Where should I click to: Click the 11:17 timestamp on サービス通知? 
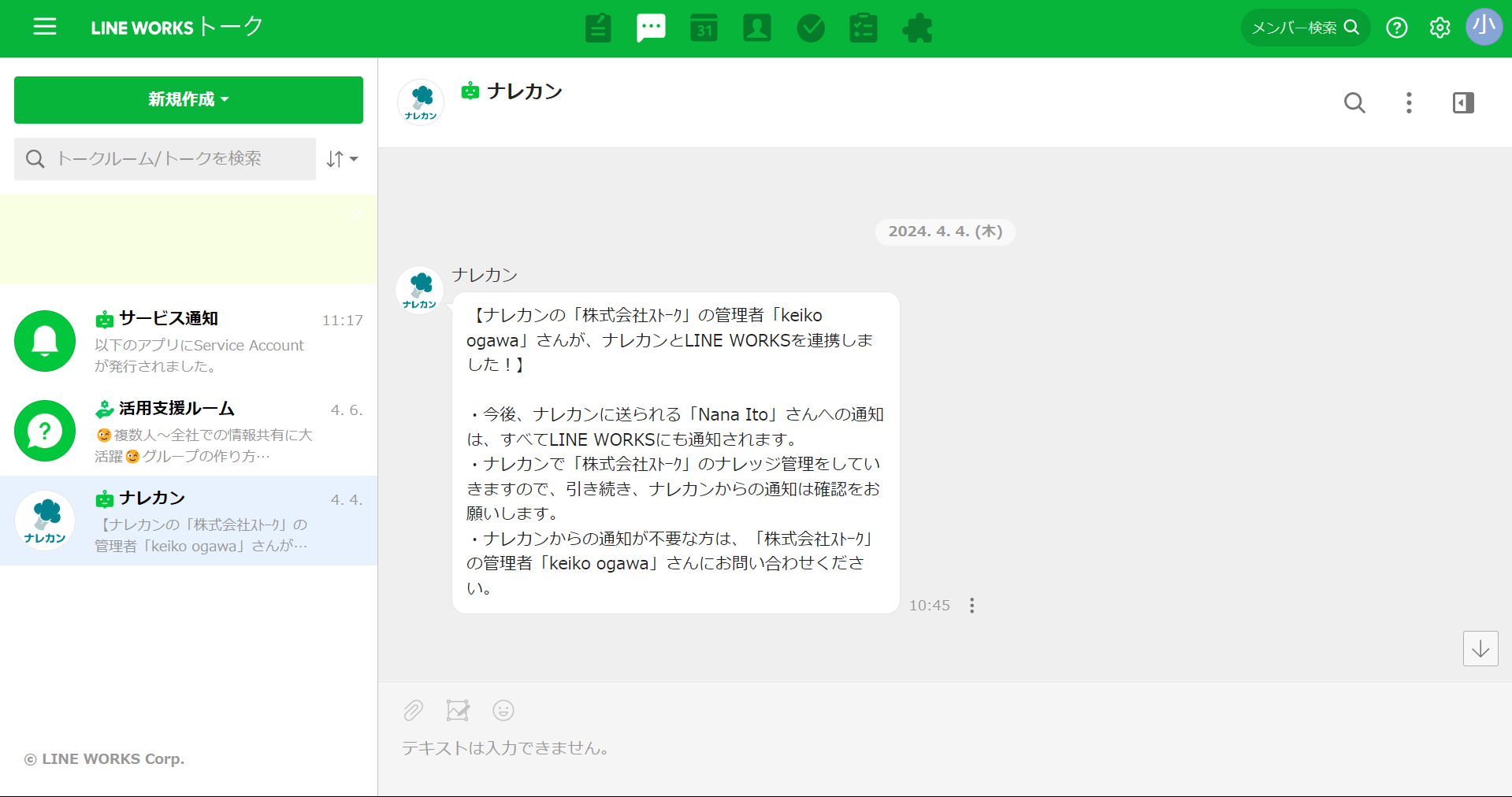pyautogui.click(x=342, y=321)
